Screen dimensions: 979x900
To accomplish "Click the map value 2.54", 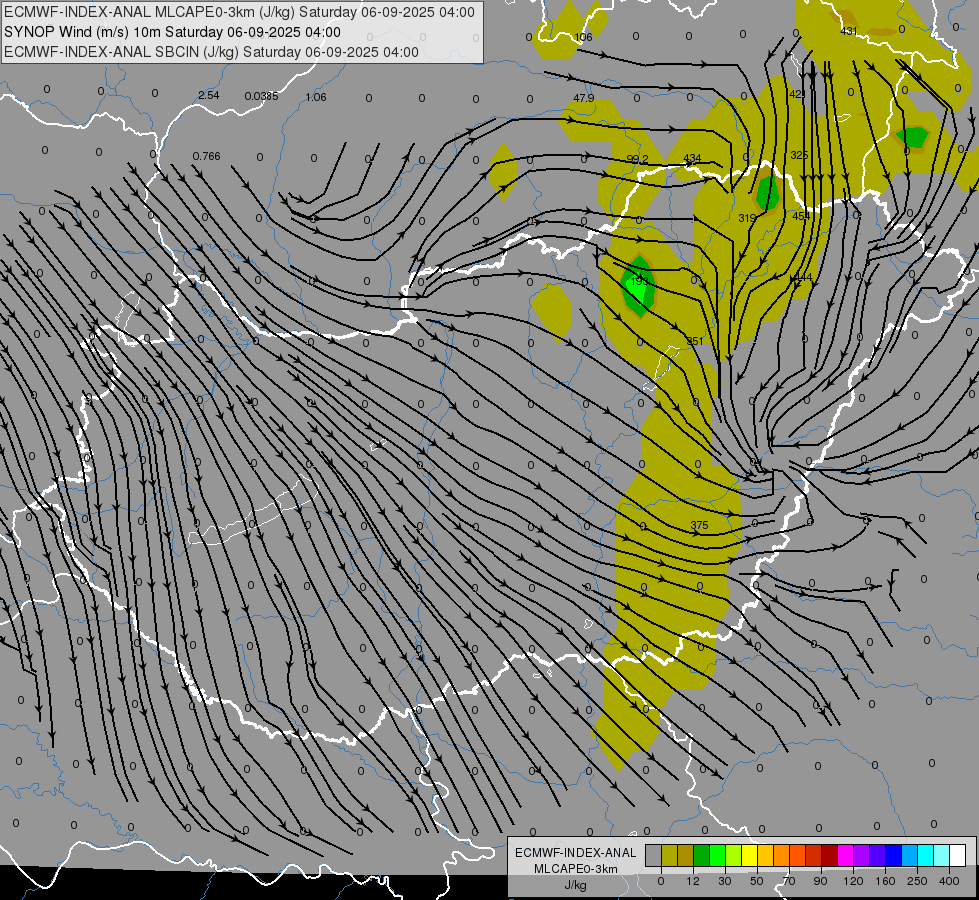I will (x=209, y=95).
